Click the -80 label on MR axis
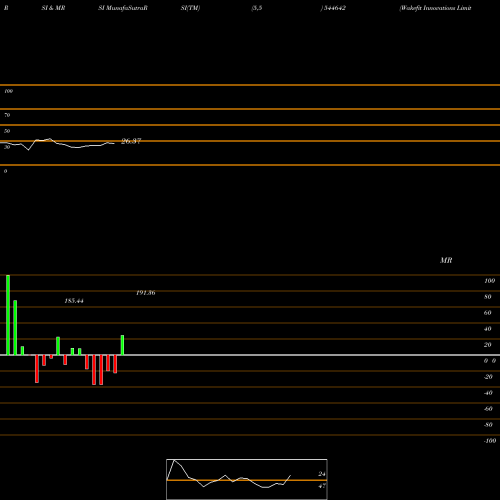The width and height of the screenshot is (500, 500). click(x=488, y=425)
